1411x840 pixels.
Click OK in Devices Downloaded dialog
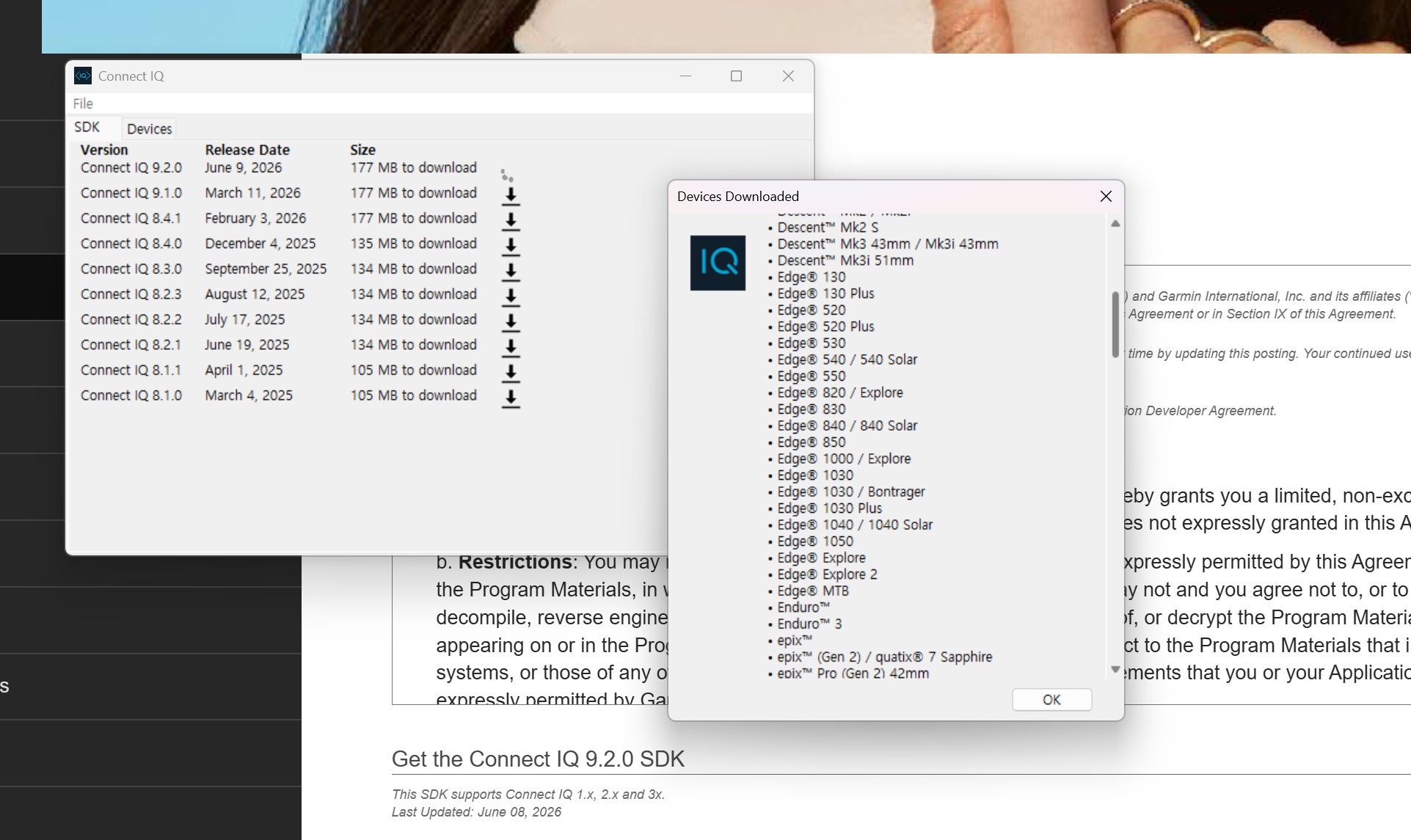1051,700
